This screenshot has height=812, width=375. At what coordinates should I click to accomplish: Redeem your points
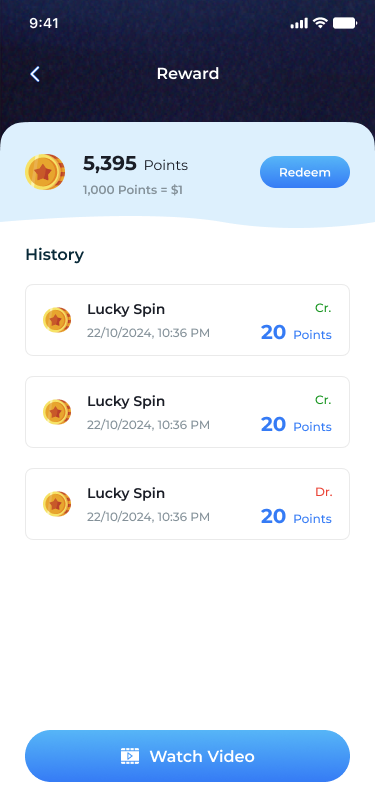[305, 172]
